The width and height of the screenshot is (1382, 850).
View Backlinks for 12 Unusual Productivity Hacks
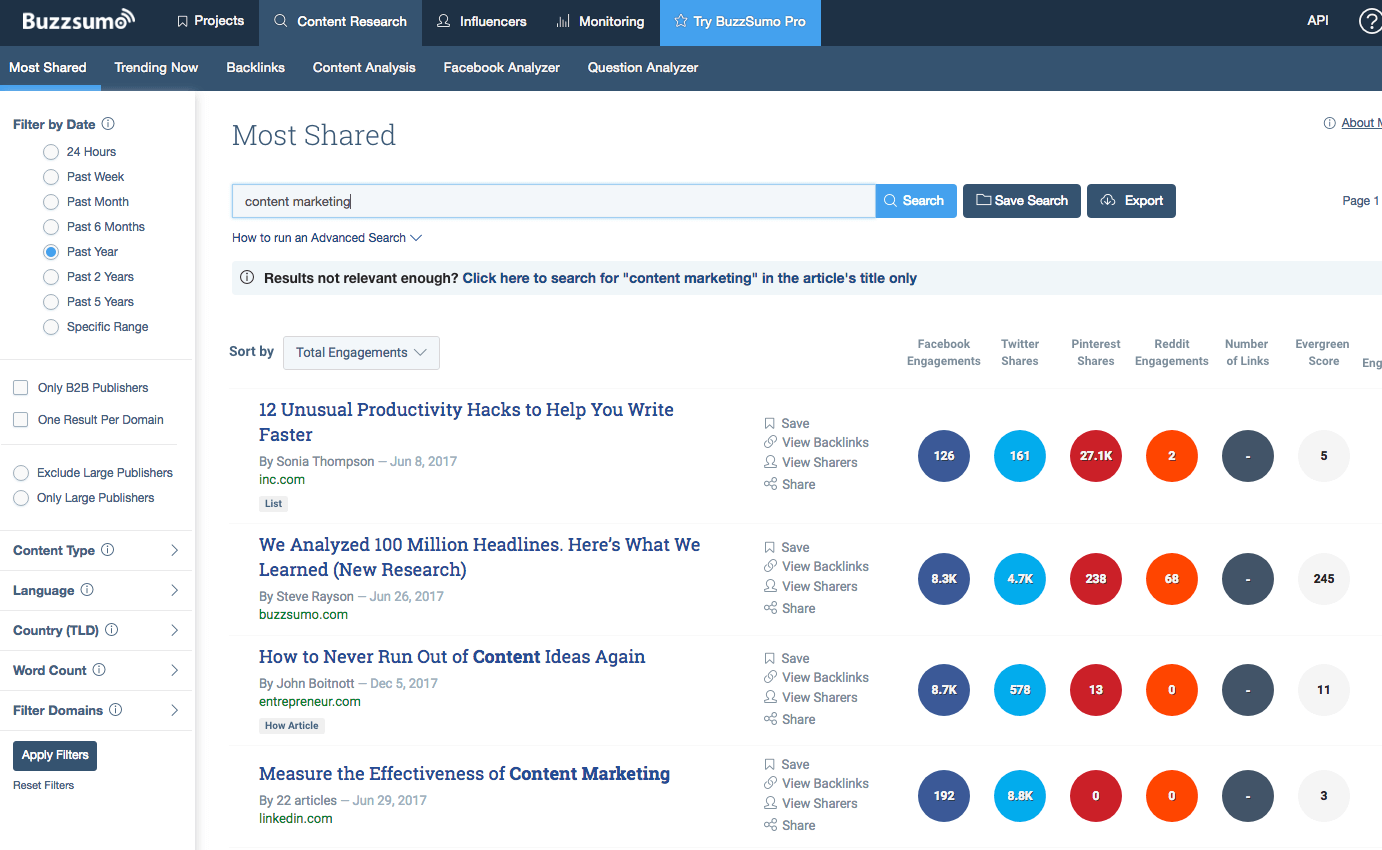tap(816, 442)
